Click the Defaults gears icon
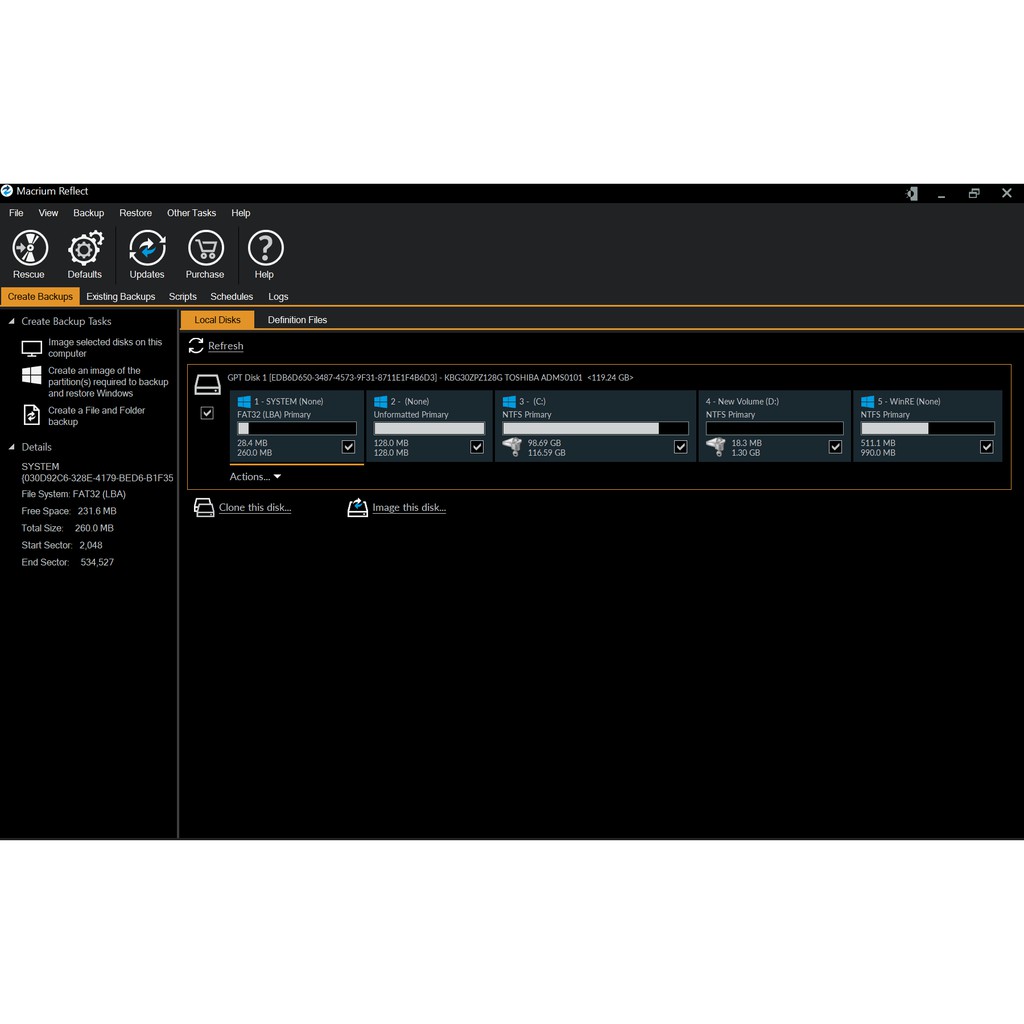1024x1024 pixels. tap(85, 248)
